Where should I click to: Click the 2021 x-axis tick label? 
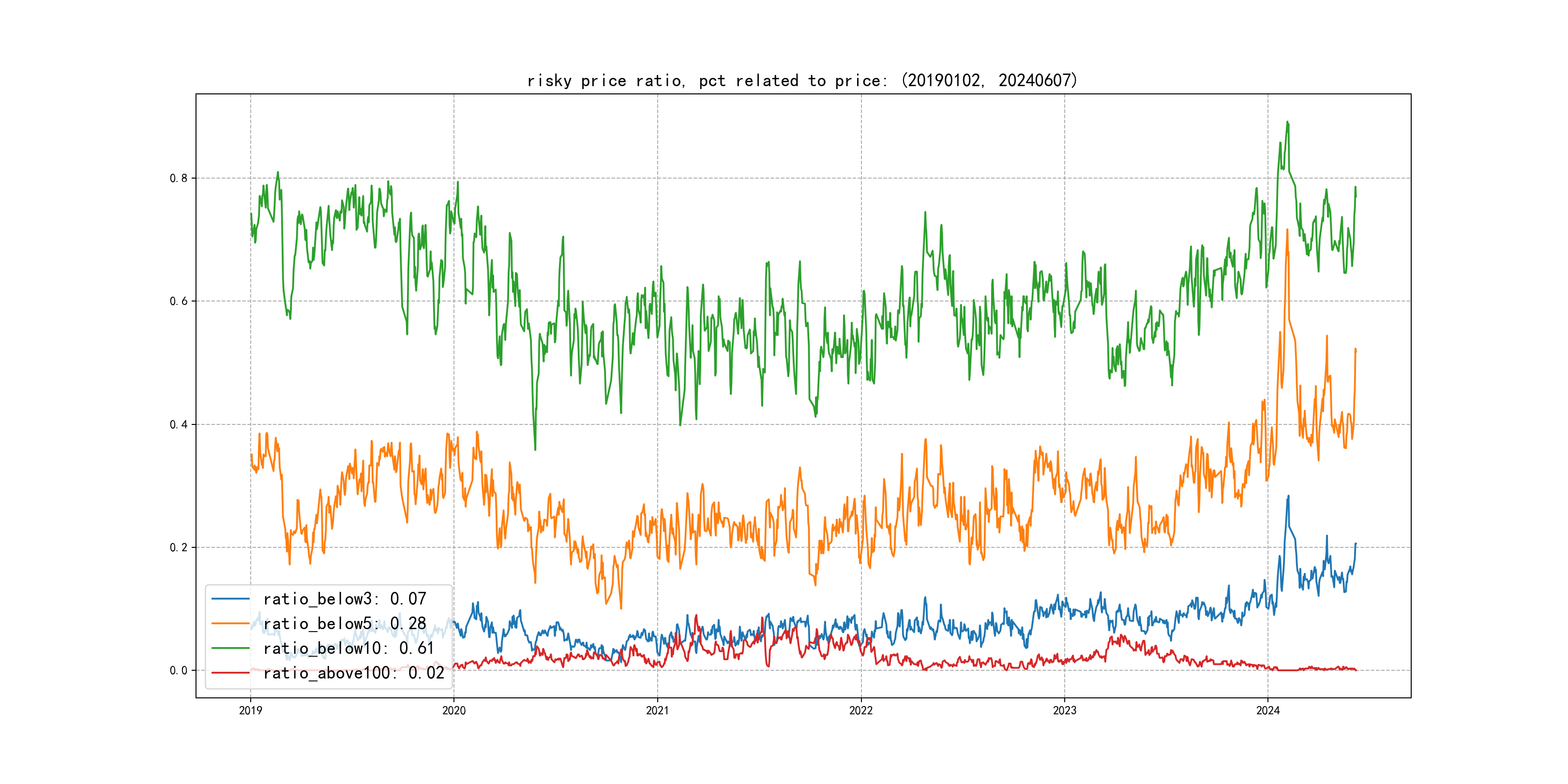click(657, 710)
